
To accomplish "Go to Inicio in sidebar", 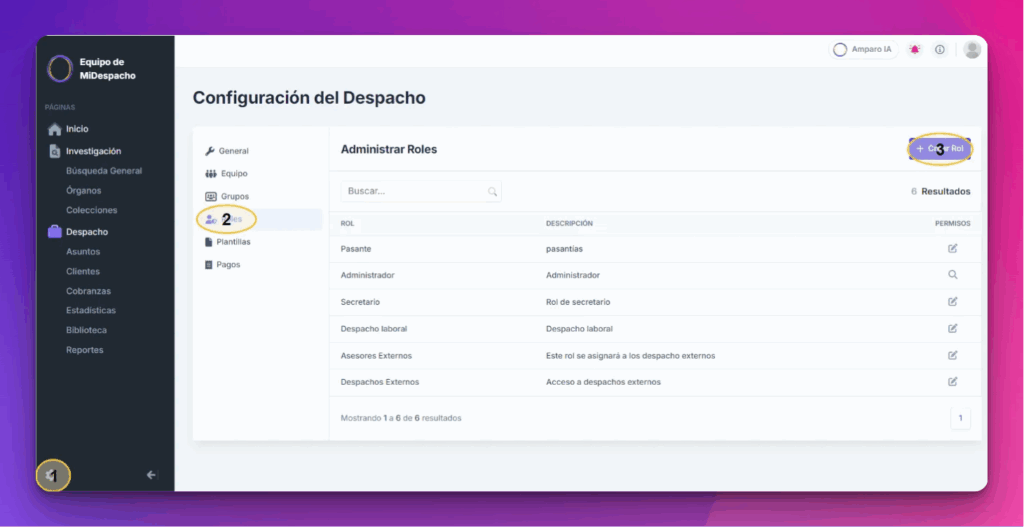I will (x=76, y=129).
